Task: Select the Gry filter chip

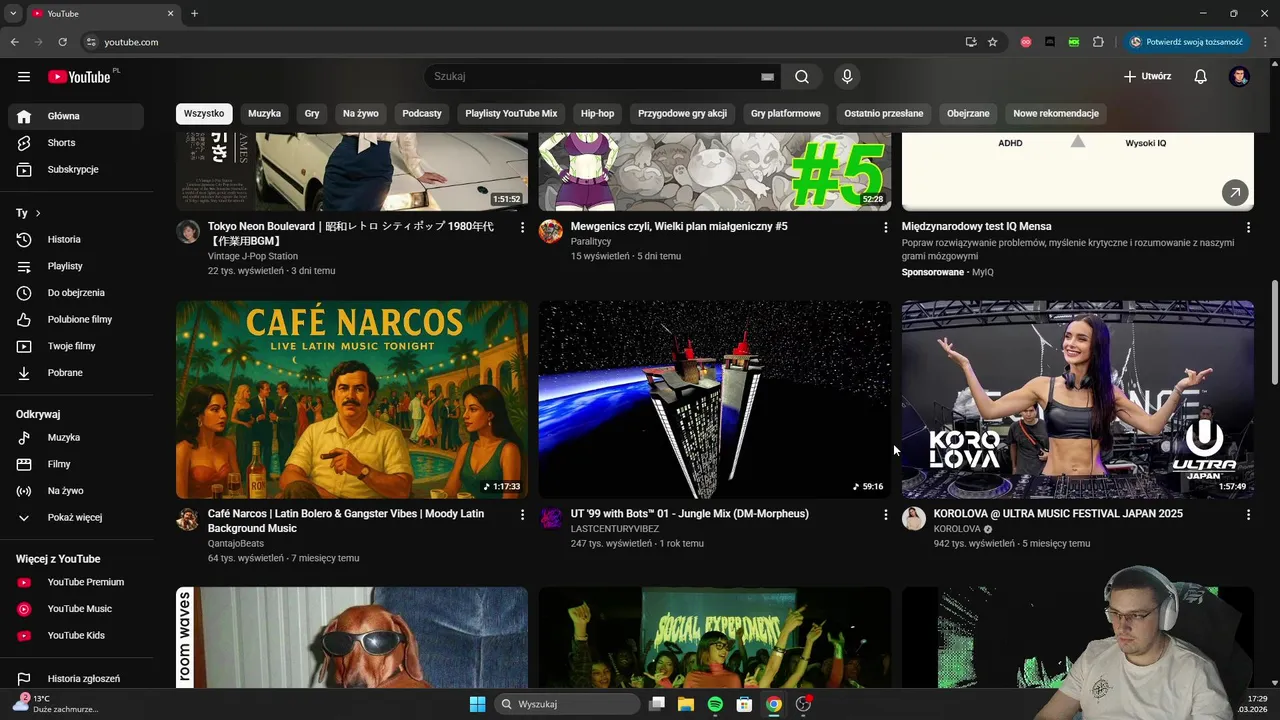Action: [x=312, y=114]
